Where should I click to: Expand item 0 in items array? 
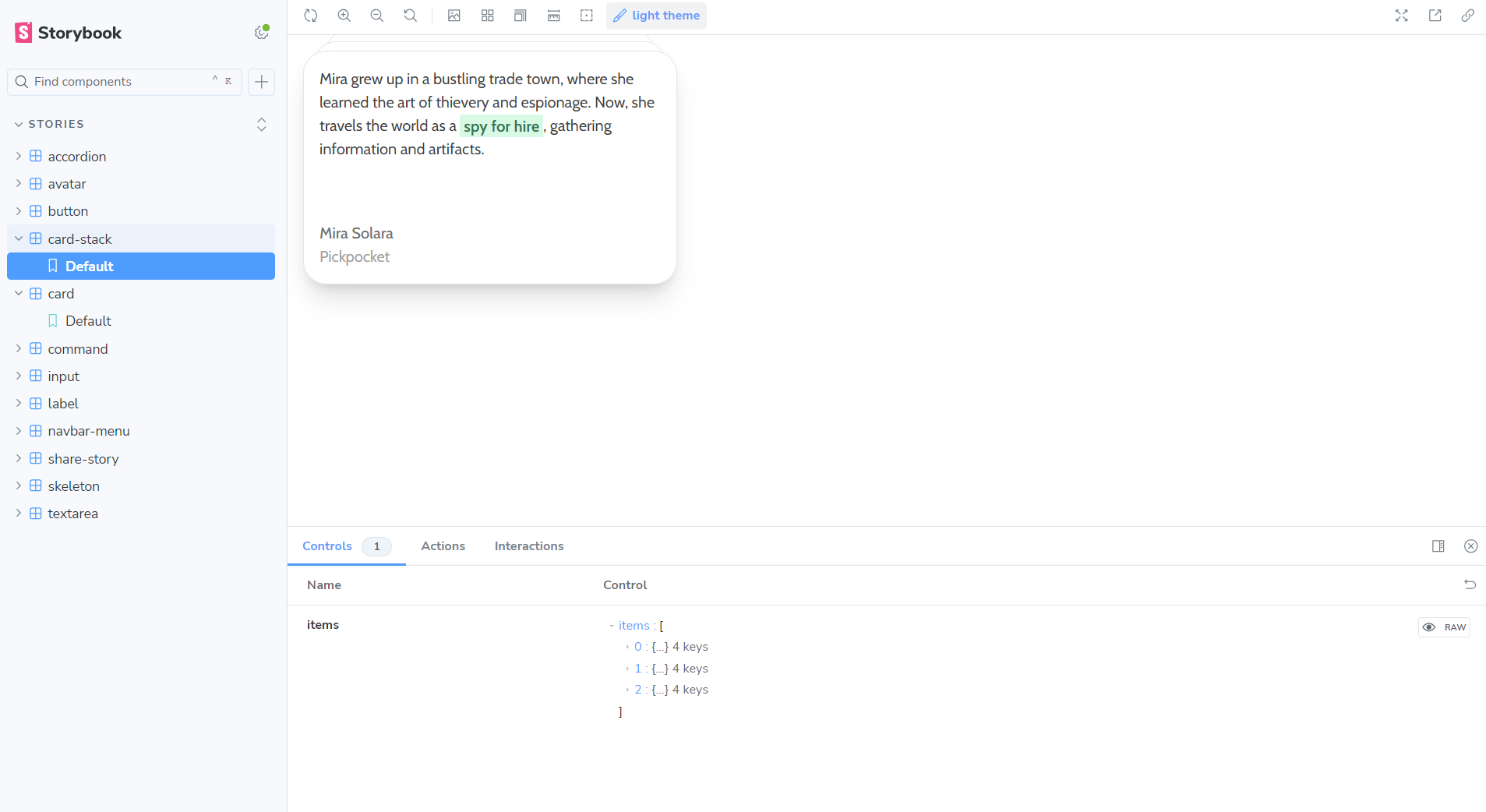coord(627,647)
